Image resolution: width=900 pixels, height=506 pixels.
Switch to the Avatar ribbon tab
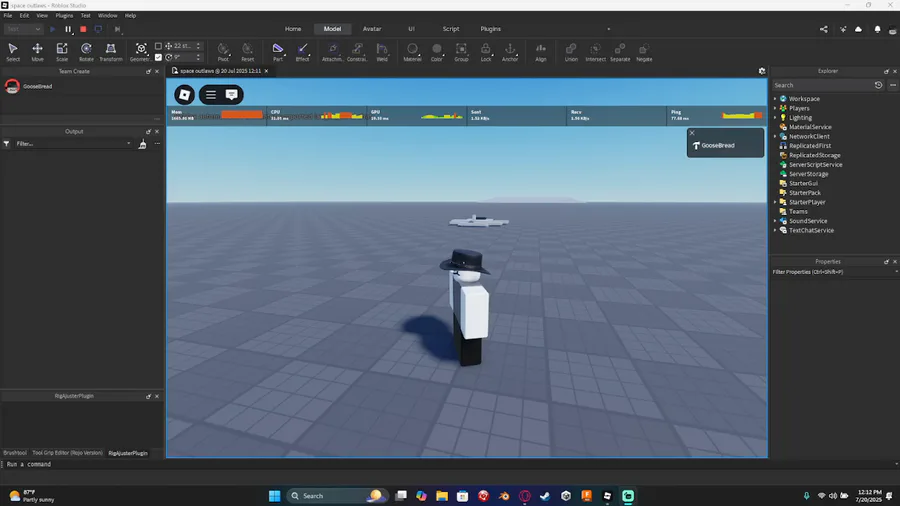click(372, 29)
